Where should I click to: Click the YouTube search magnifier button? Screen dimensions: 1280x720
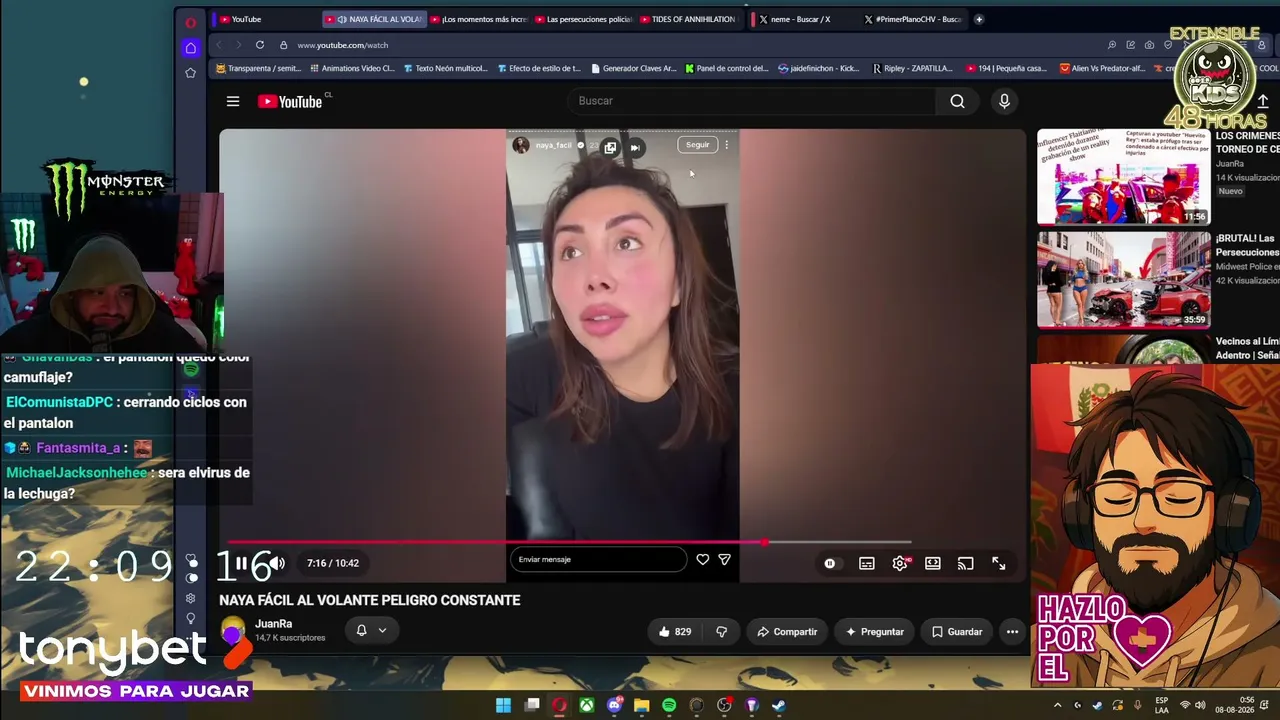[x=957, y=101]
